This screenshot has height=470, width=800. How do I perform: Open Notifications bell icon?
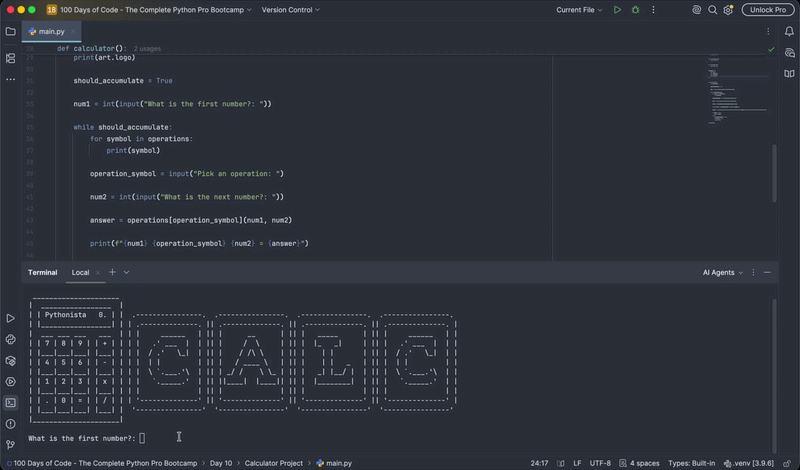pos(789,32)
